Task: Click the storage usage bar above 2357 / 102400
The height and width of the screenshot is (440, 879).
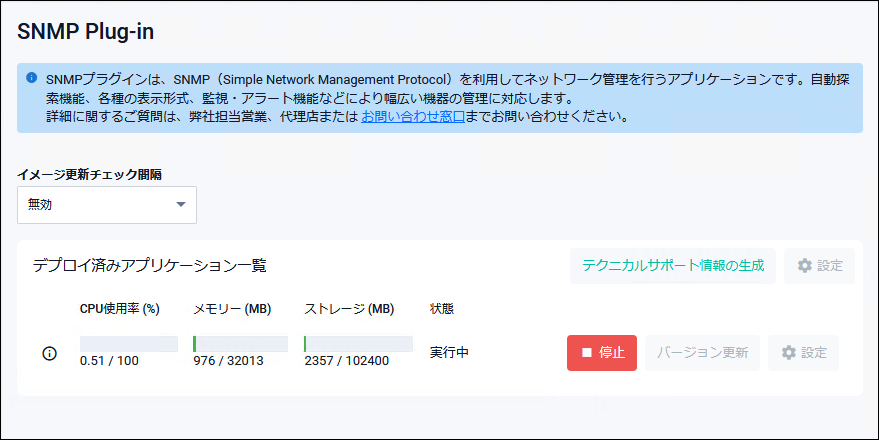Action: coord(358,344)
